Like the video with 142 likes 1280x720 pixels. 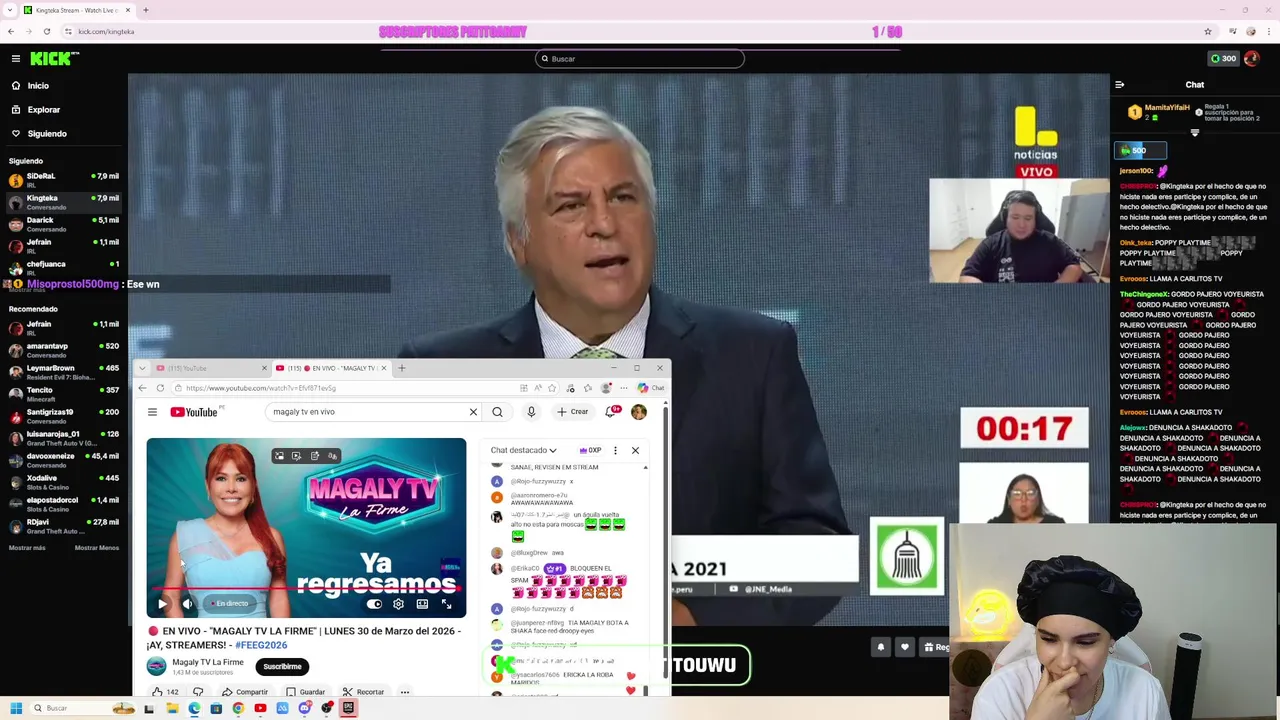click(165, 692)
